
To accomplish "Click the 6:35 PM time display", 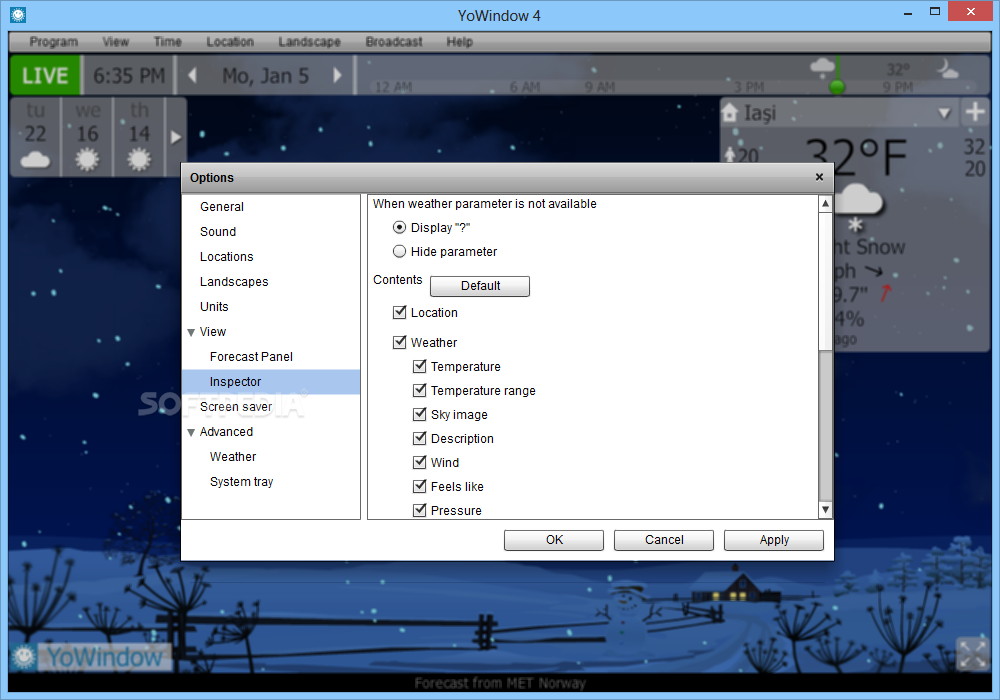I will (x=129, y=76).
